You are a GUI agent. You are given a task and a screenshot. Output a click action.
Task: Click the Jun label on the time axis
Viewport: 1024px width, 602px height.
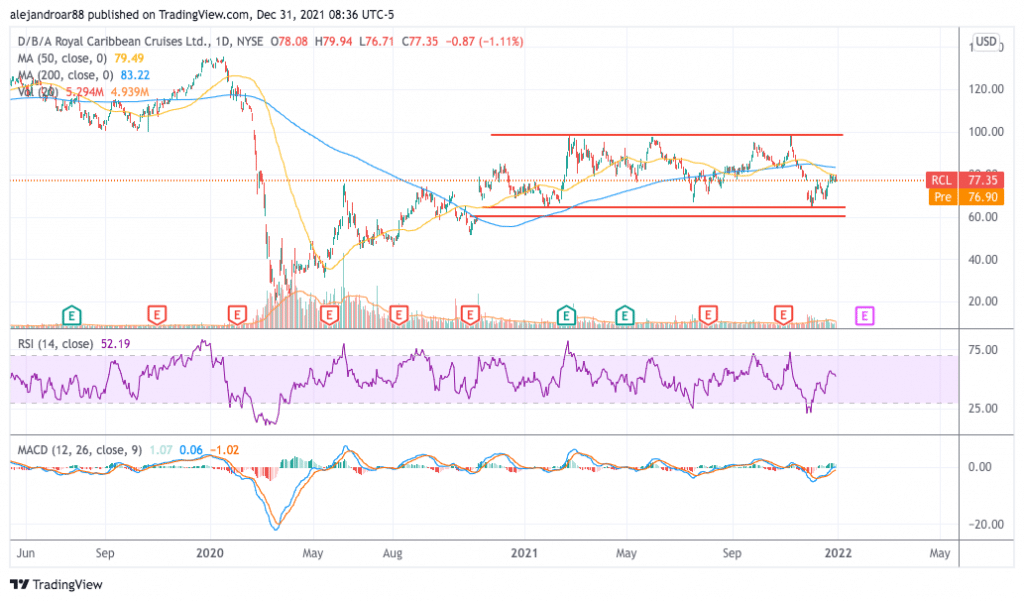(x=25, y=554)
